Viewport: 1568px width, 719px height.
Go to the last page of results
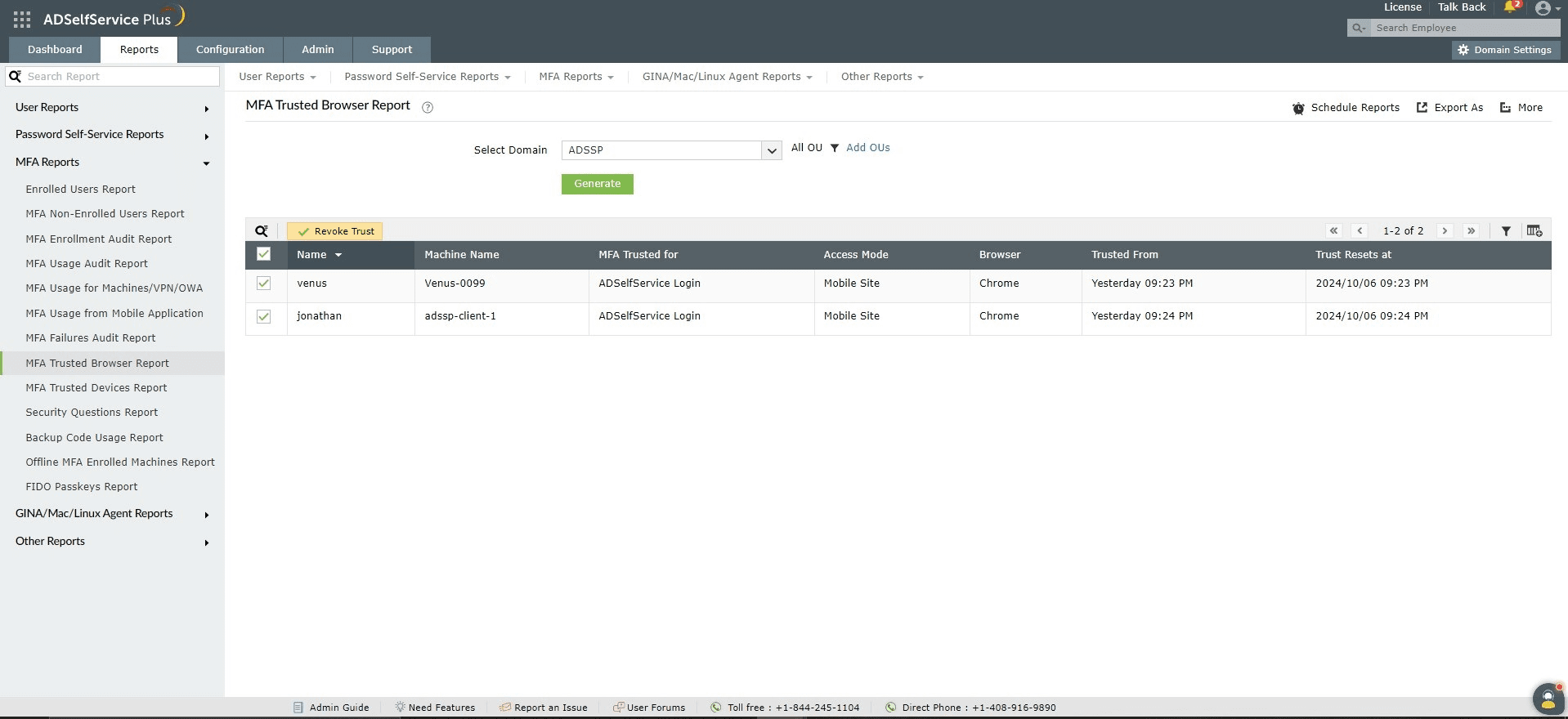pos(1471,231)
